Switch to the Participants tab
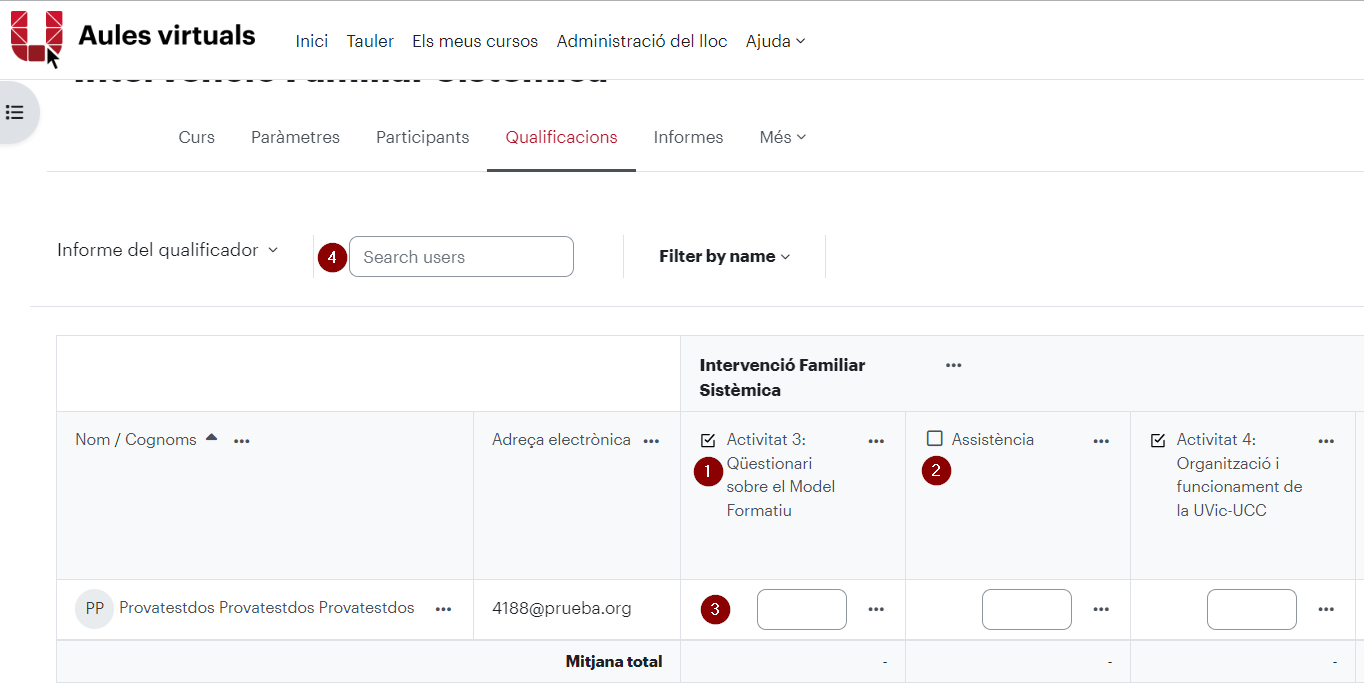 423,137
